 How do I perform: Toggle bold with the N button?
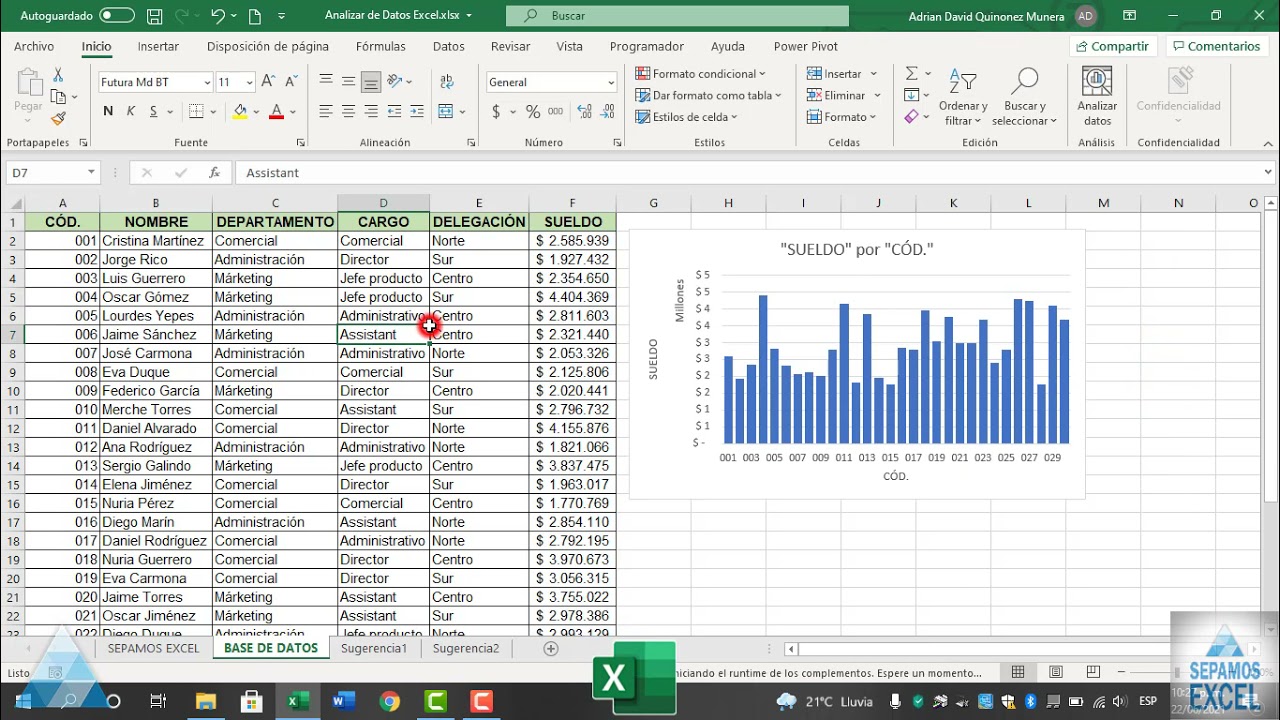tap(108, 111)
